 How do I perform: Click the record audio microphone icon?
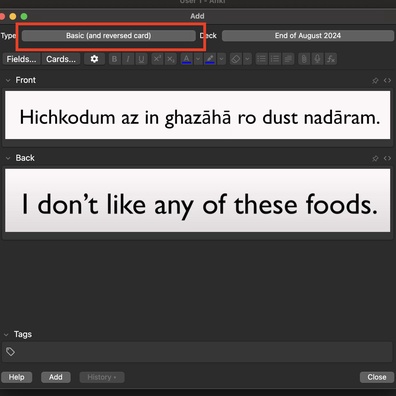point(317,59)
